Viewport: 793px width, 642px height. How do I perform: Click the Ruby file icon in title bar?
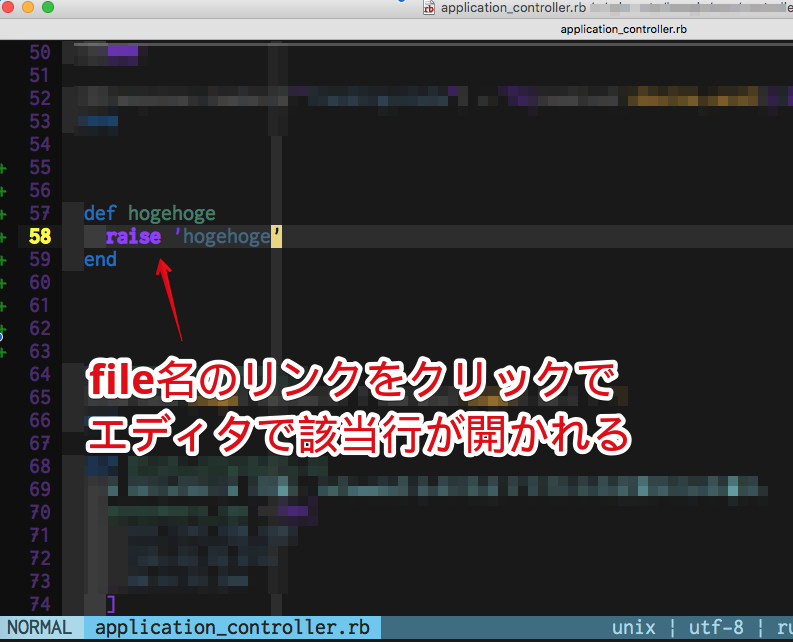tap(428, 8)
